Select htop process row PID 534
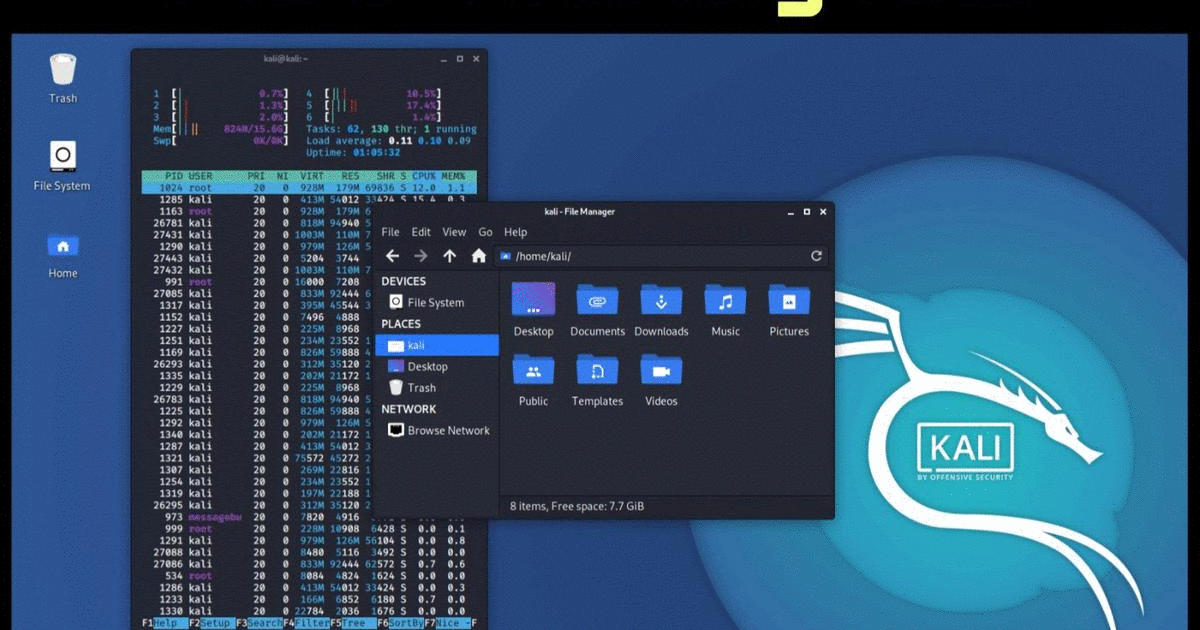1200x630 pixels. click(x=309, y=576)
